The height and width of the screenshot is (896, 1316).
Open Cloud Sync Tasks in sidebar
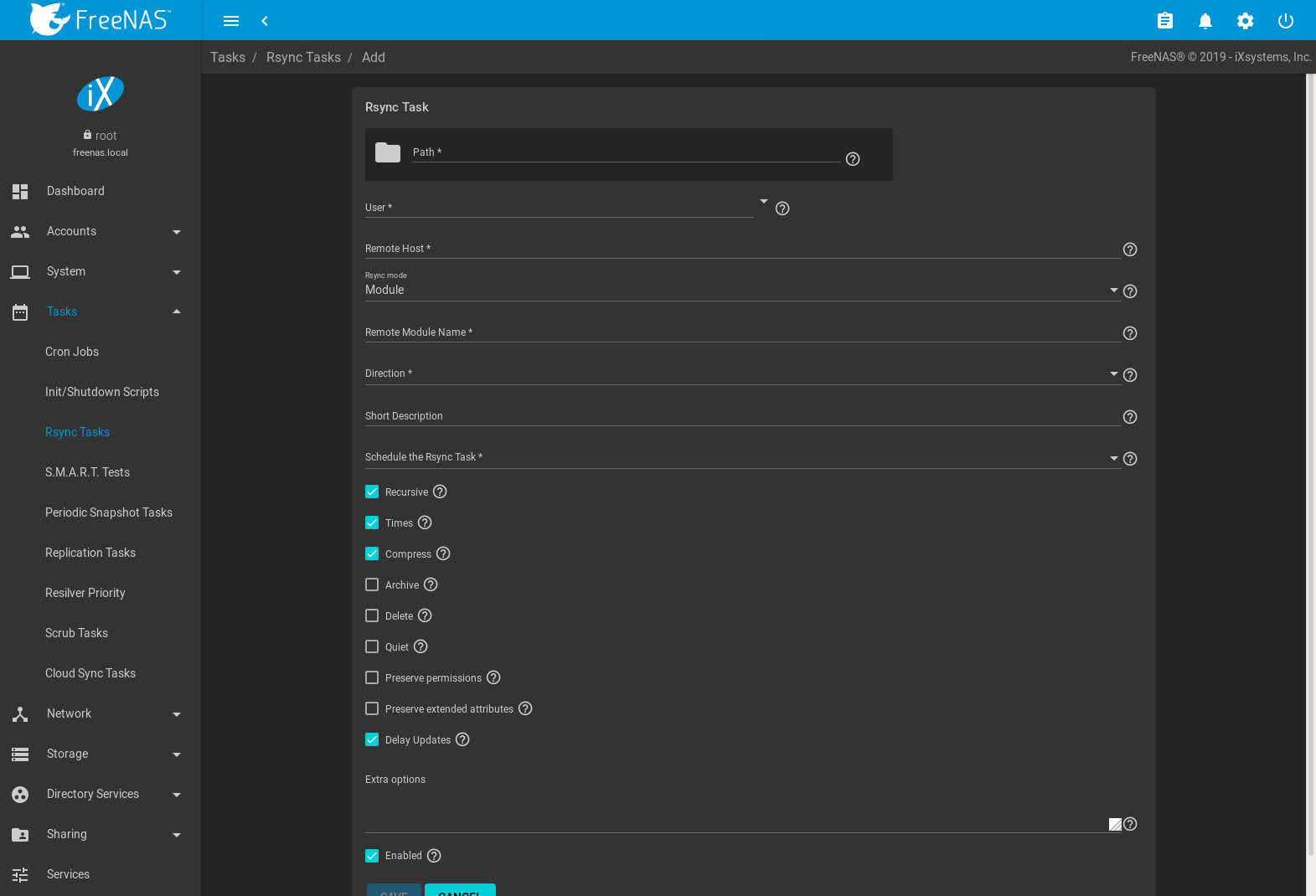point(90,673)
